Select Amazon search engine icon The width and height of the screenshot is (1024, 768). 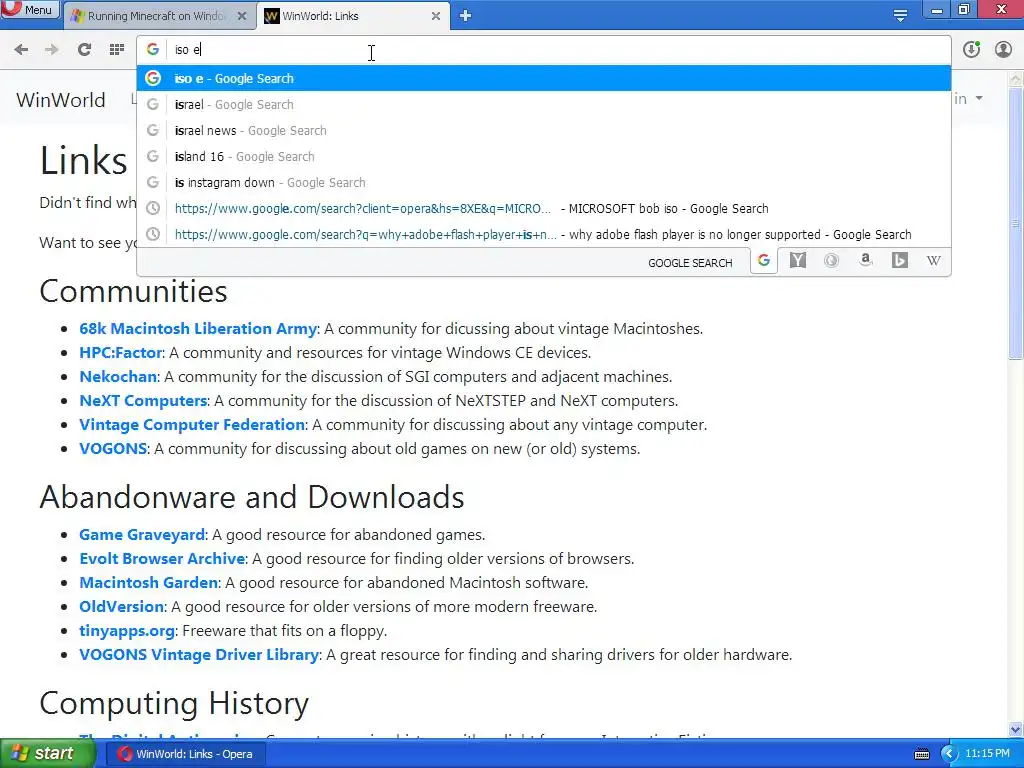click(x=865, y=261)
